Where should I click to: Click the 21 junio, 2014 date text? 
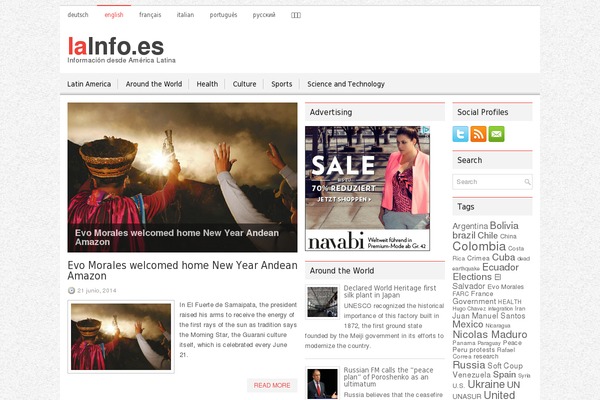(x=97, y=291)
